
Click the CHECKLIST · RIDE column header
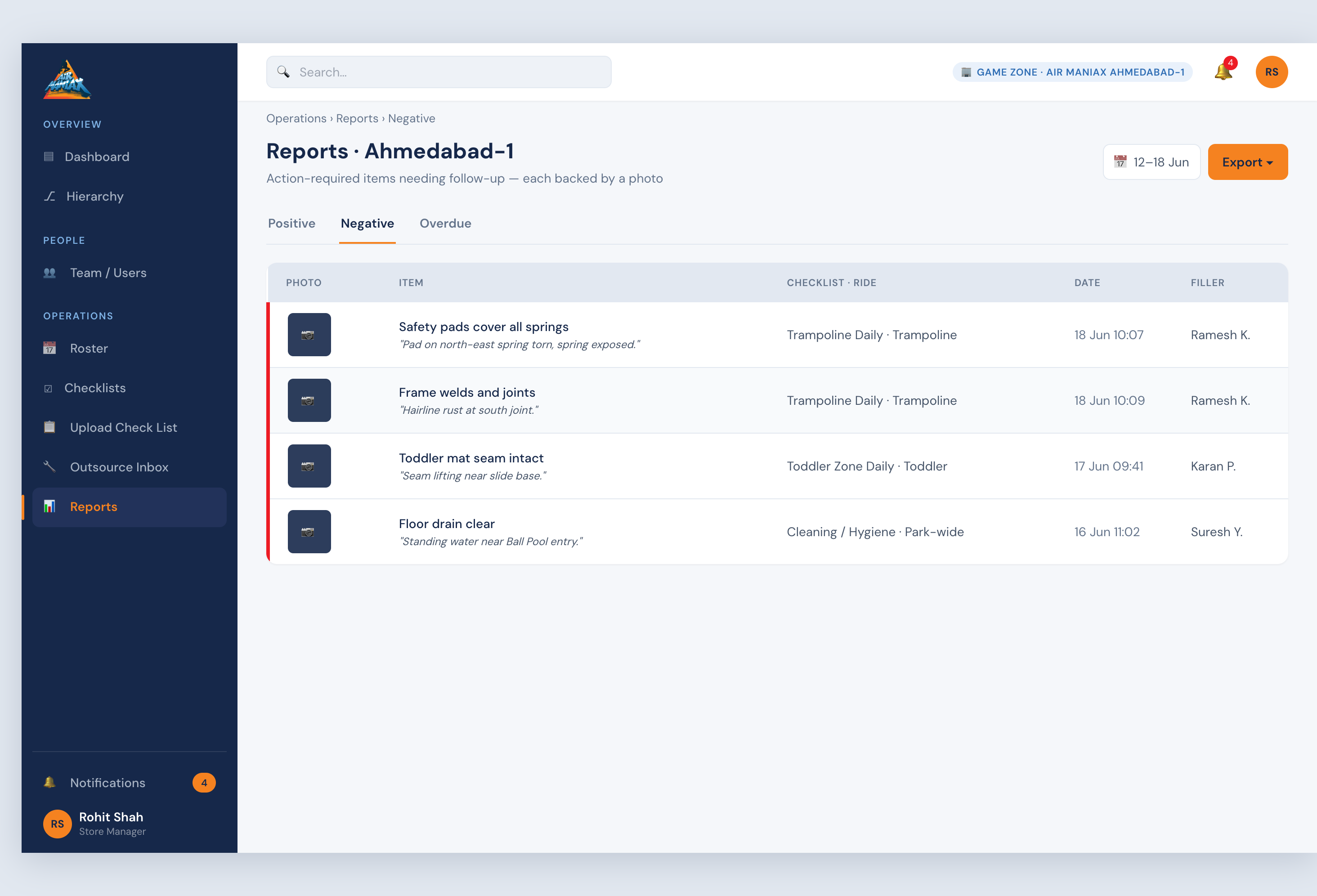click(831, 283)
